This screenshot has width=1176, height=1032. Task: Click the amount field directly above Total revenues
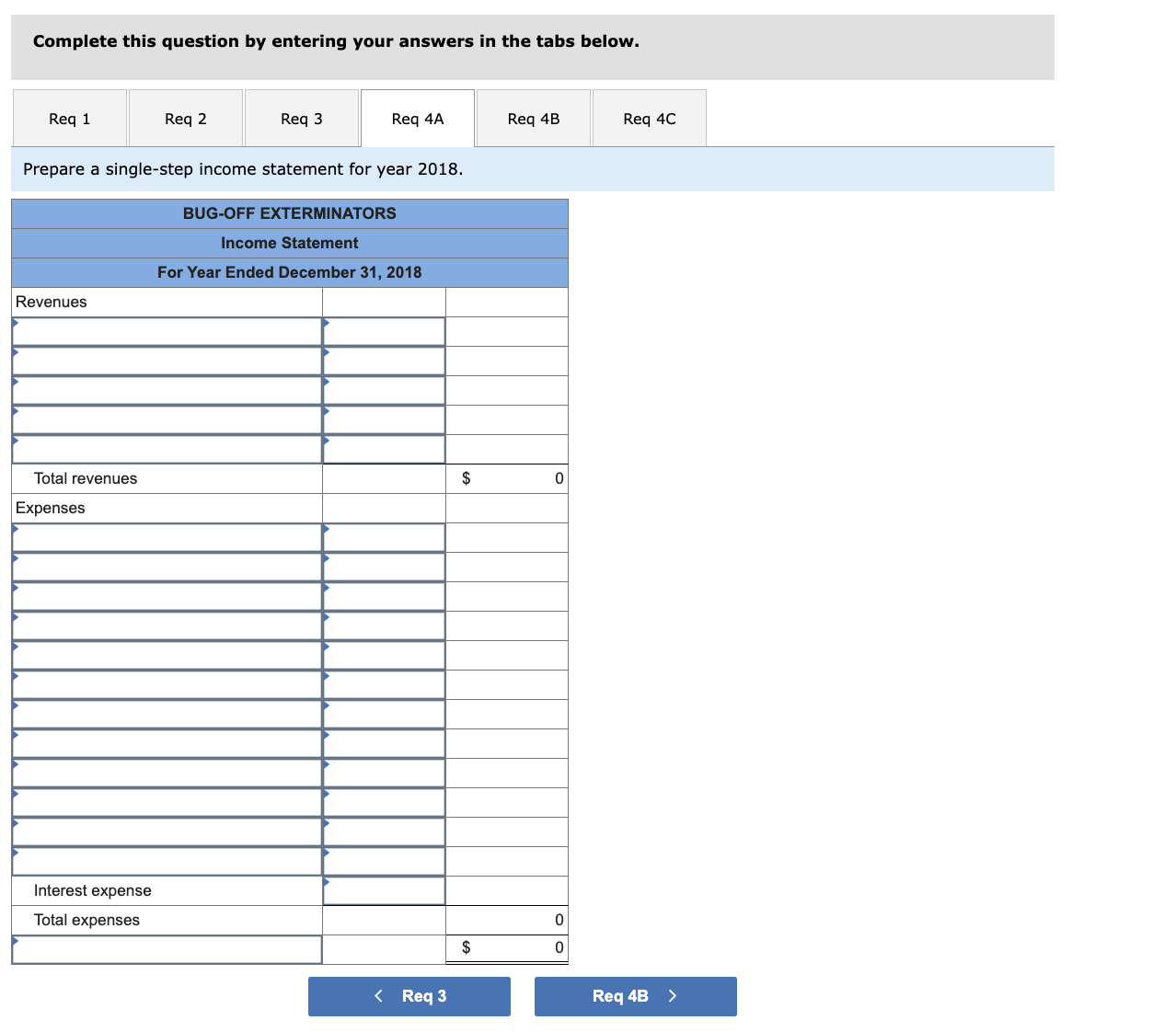[385, 449]
